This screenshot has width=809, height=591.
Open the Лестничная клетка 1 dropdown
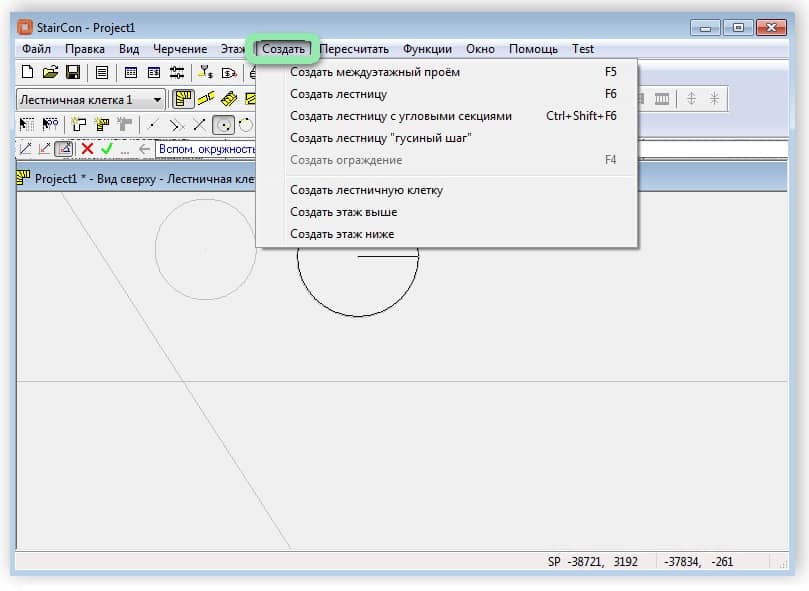pos(158,100)
